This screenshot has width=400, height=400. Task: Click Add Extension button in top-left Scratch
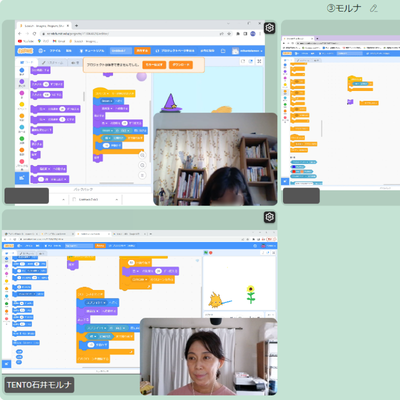coord(22,178)
